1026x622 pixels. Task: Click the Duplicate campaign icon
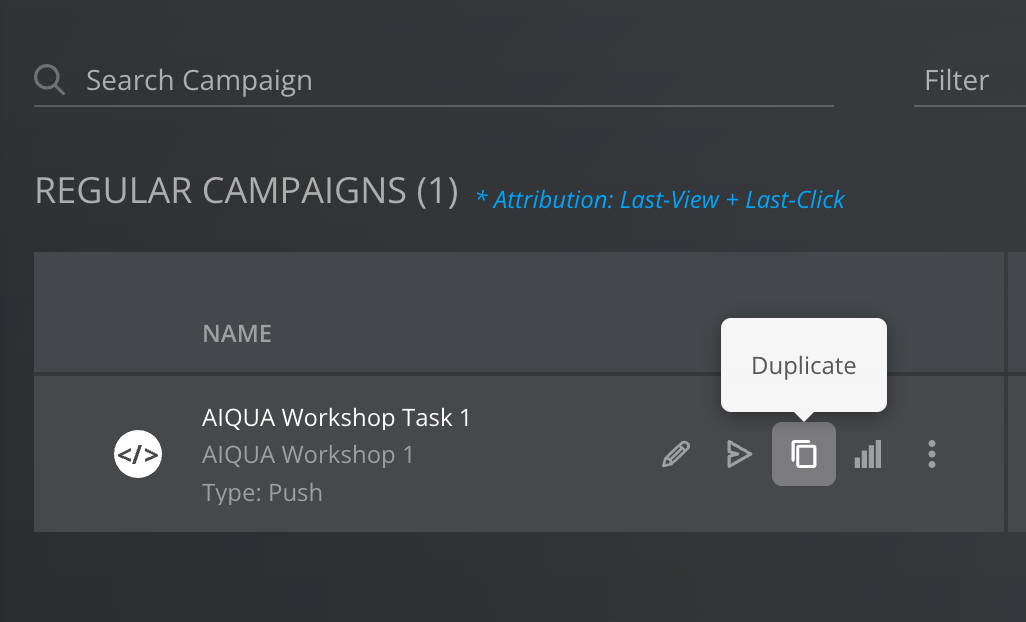pos(804,453)
